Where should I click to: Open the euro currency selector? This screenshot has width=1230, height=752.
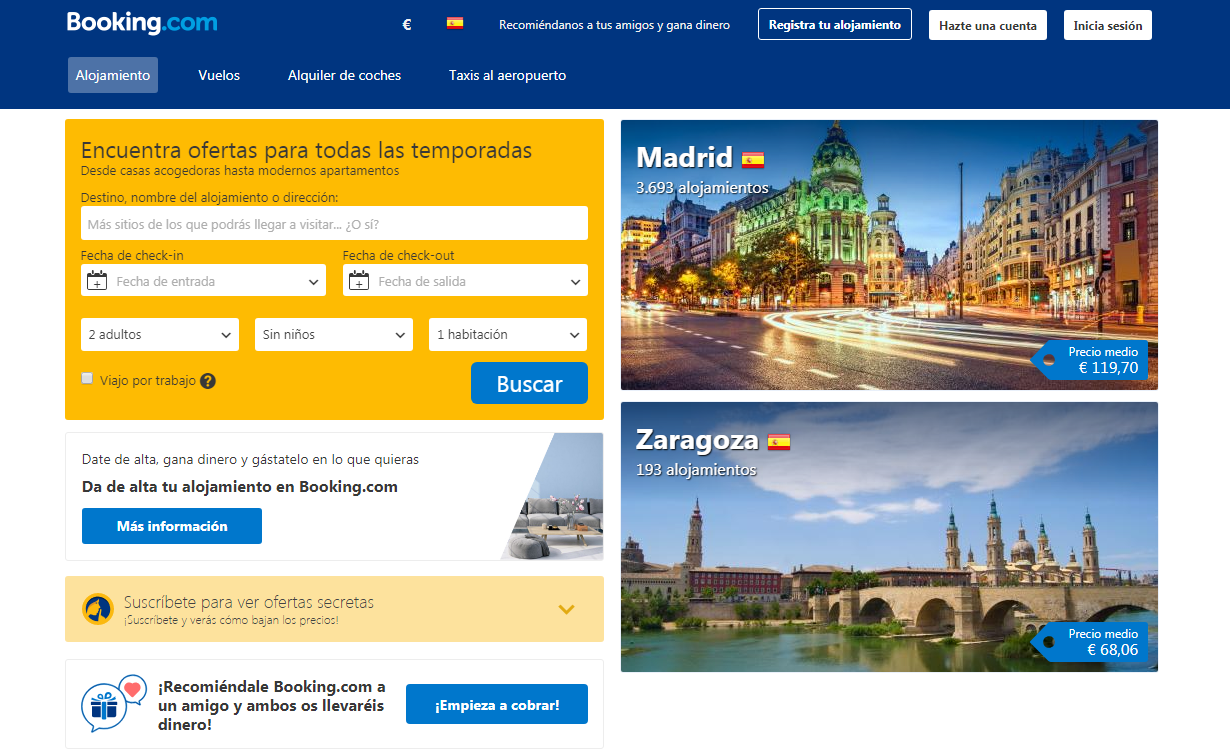pos(406,25)
